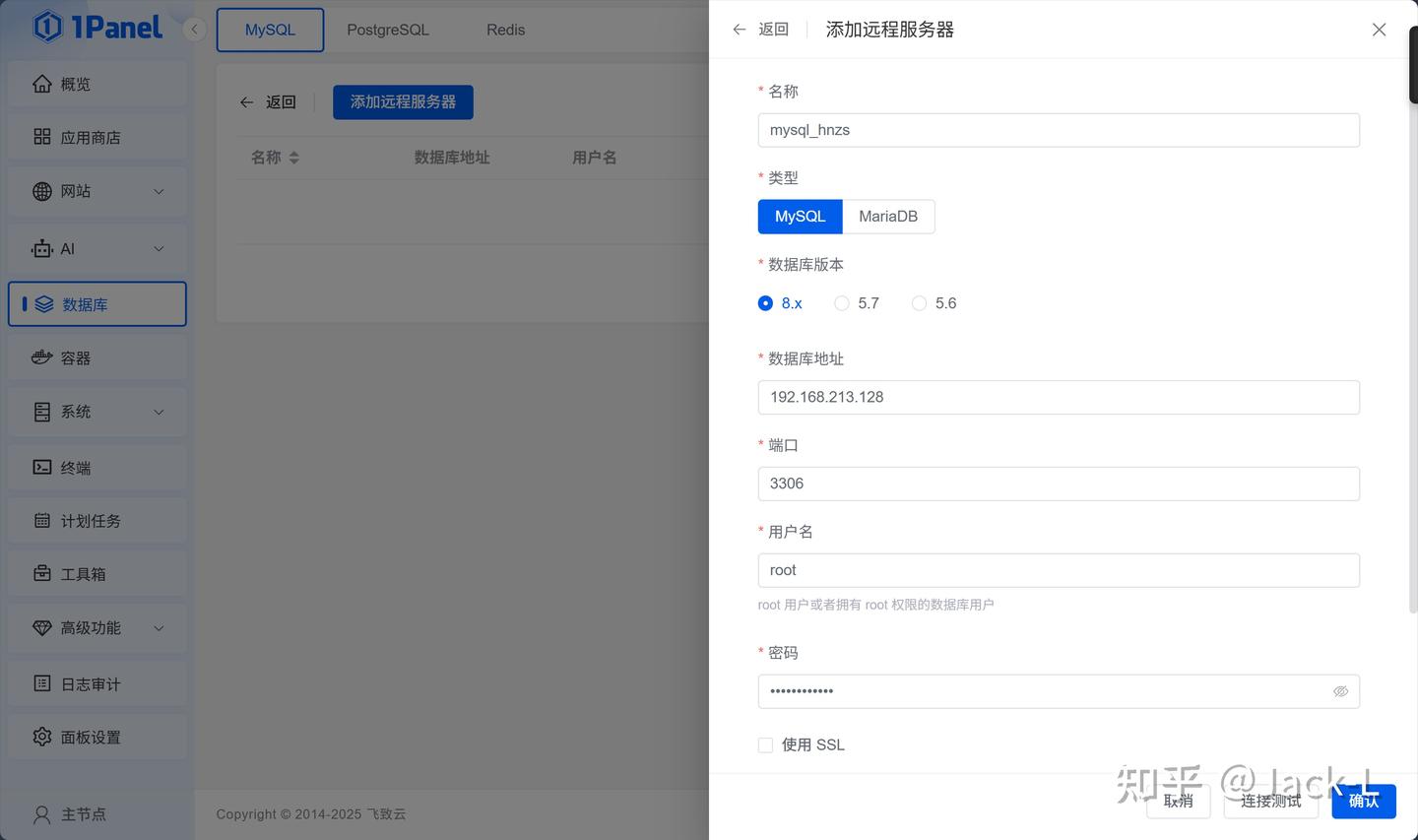1418x840 pixels.
Task: Expand the AI submenu chevron
Action: (159, 248)
